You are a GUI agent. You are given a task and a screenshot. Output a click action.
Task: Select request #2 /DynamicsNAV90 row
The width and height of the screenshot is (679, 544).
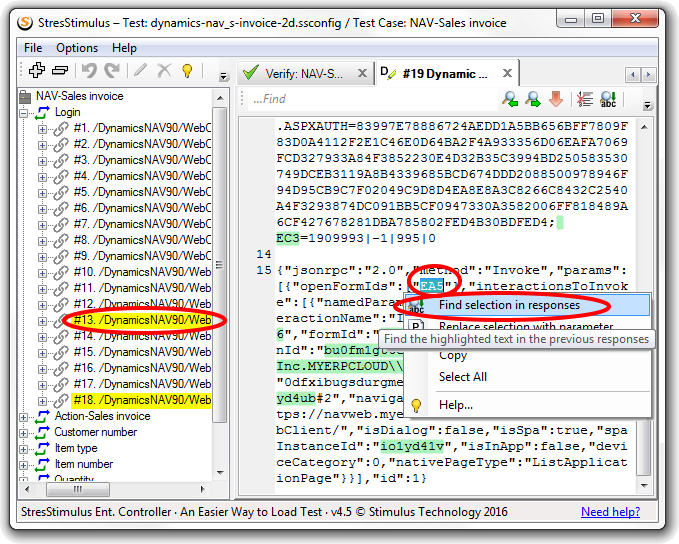click(x=142, y=144)
